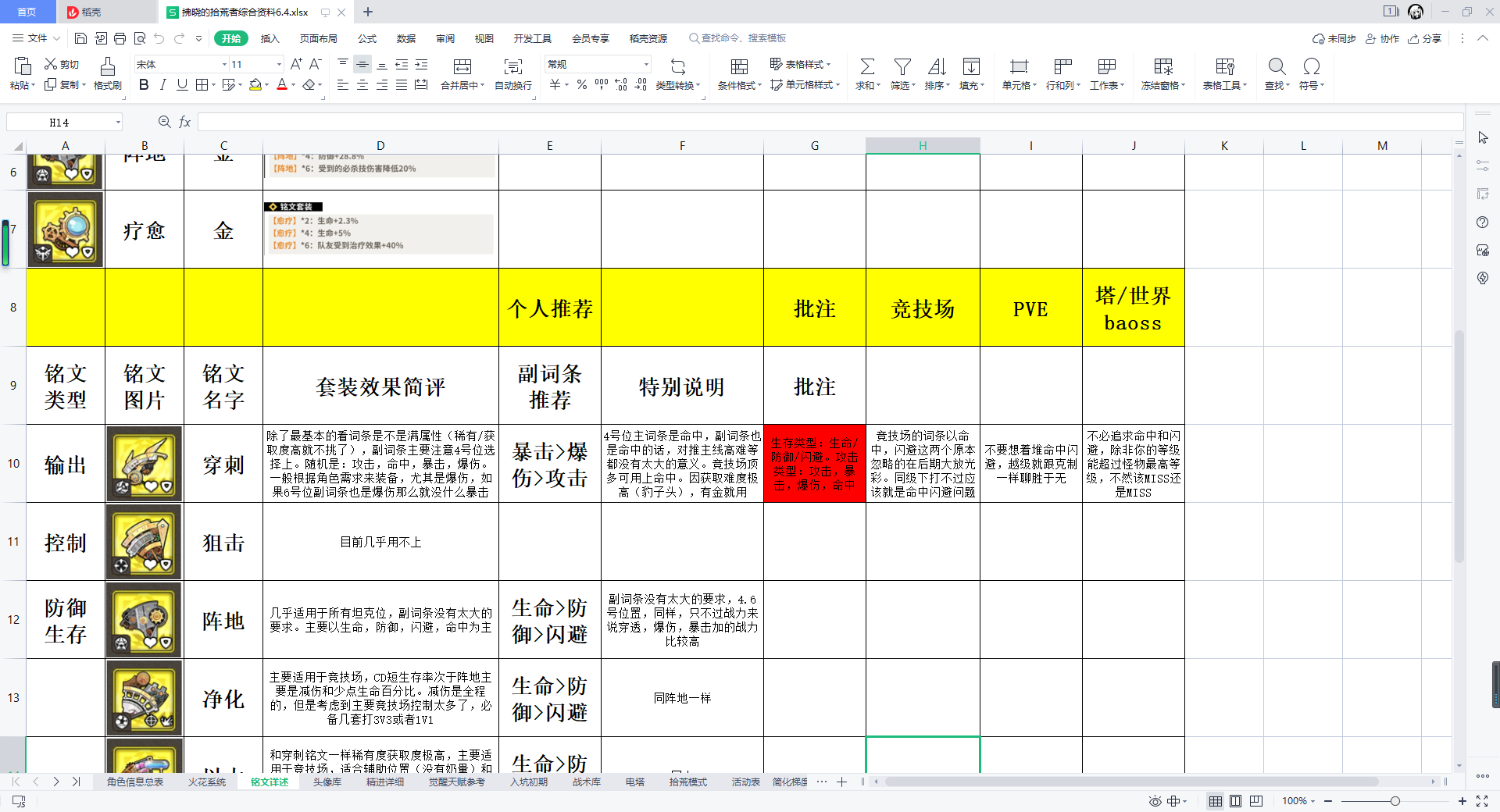Image resolution: width=1500 pixels, height=812 pixels.
Task: Click the red font color button
Action: 282,84
